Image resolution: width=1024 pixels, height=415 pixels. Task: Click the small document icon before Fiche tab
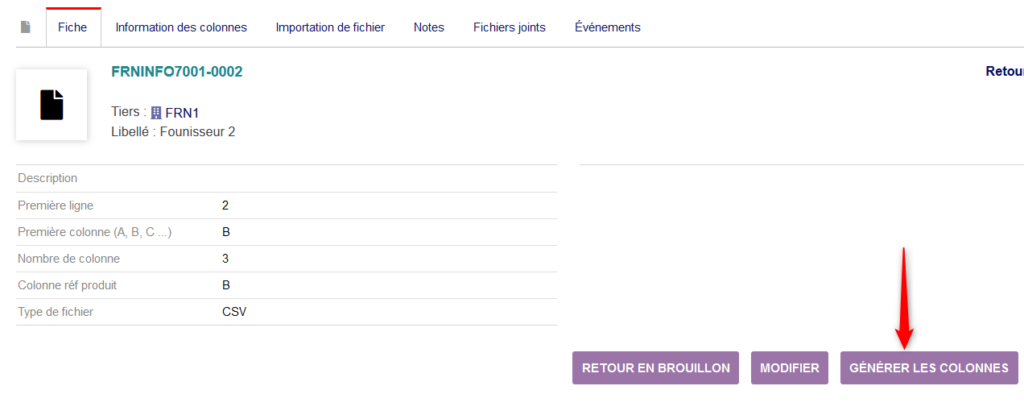click(x=25, y=27)
